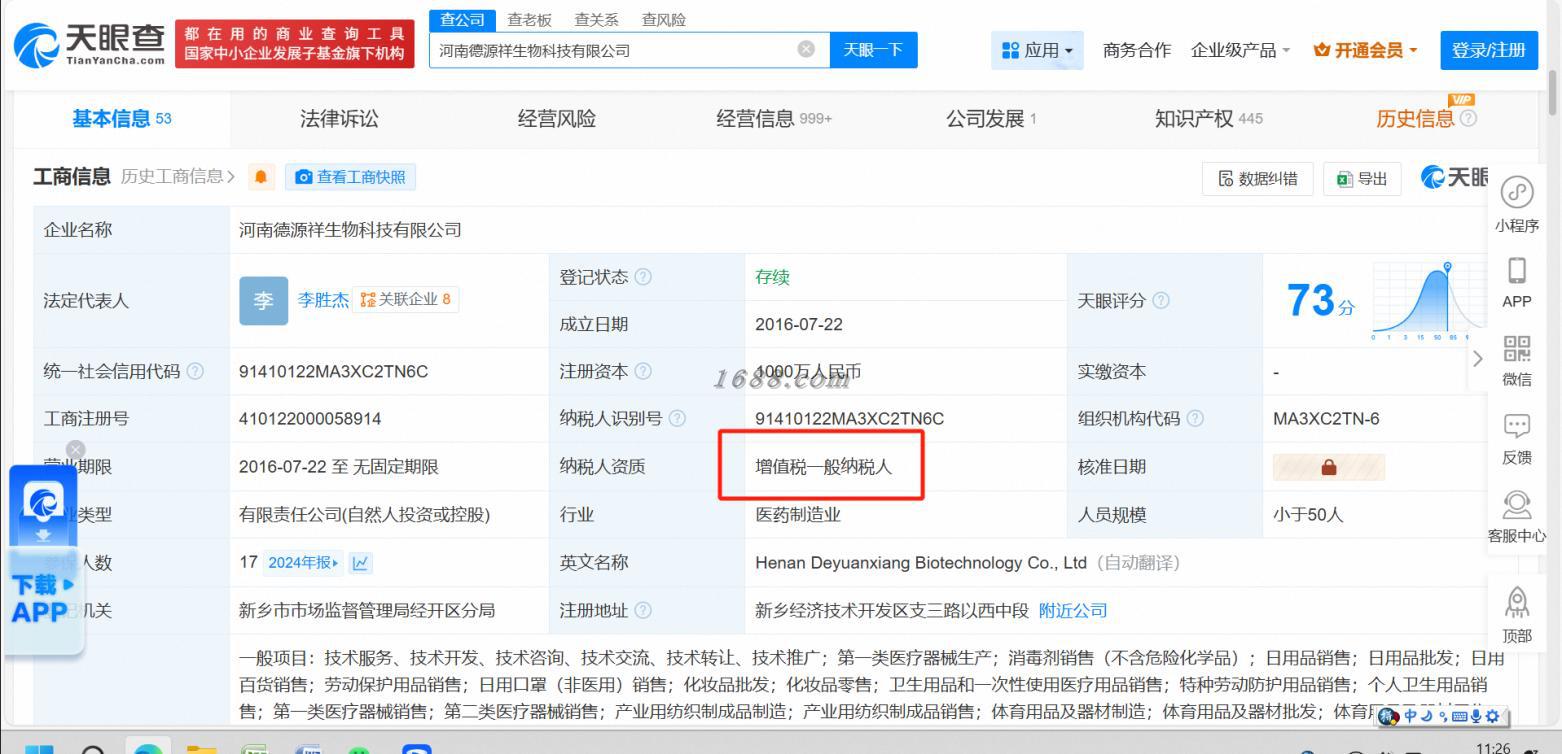
Task: Open 客服中心 in the sidebar
Action: (x=1517, y=516)
